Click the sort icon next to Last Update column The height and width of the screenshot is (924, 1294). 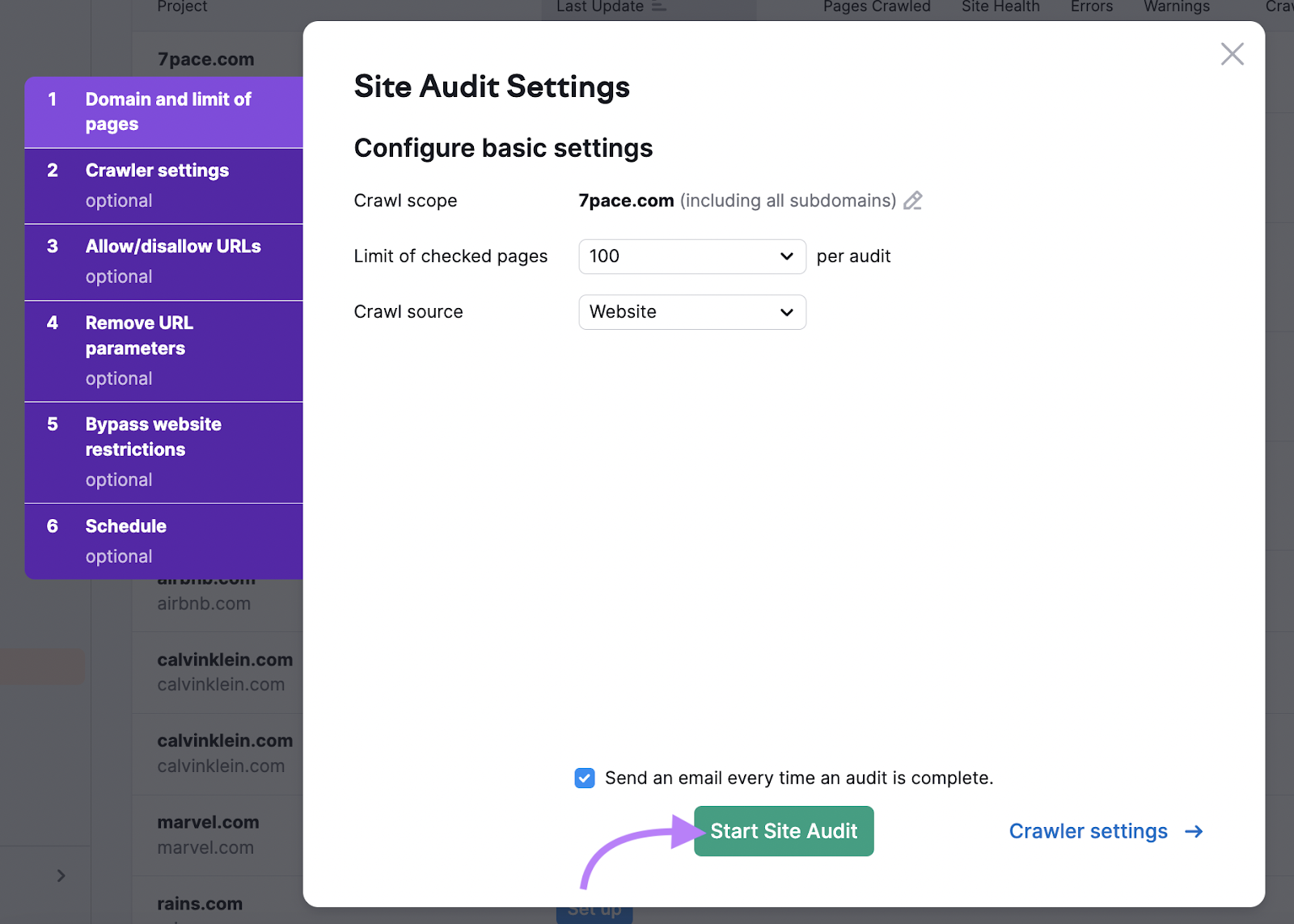coord(658,6)
